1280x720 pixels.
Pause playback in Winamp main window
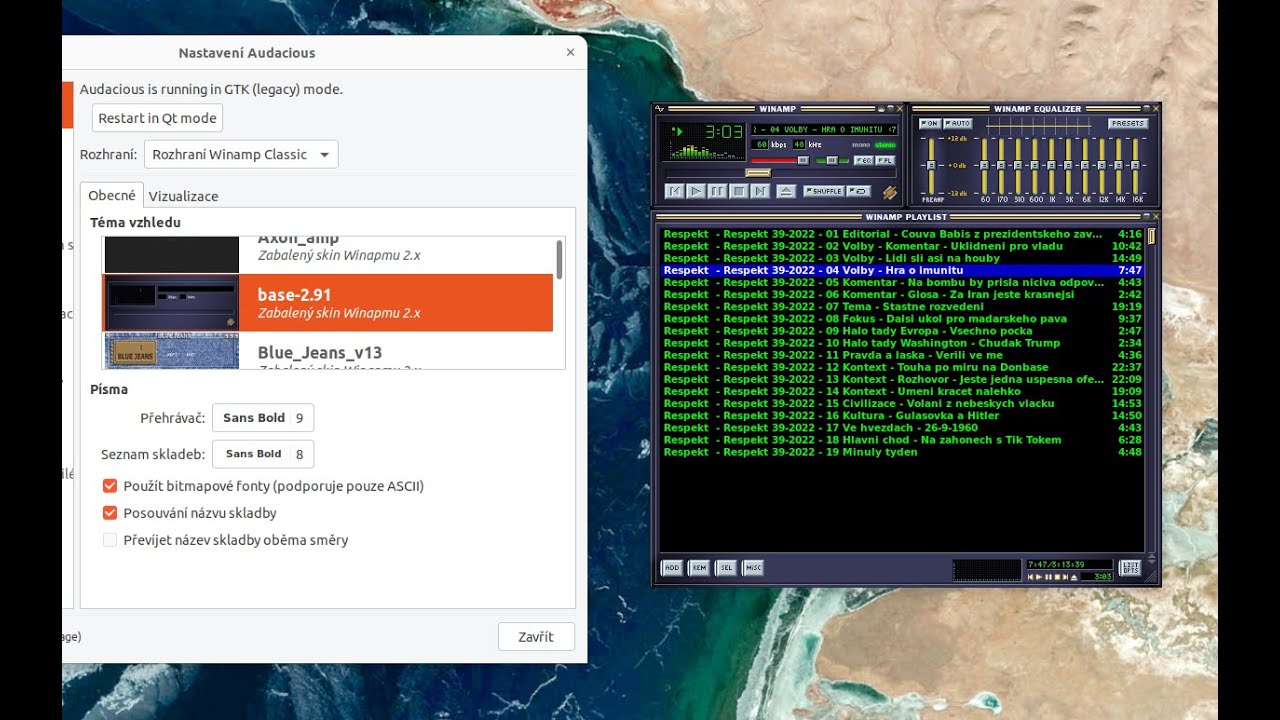click(x=717, y=191)
